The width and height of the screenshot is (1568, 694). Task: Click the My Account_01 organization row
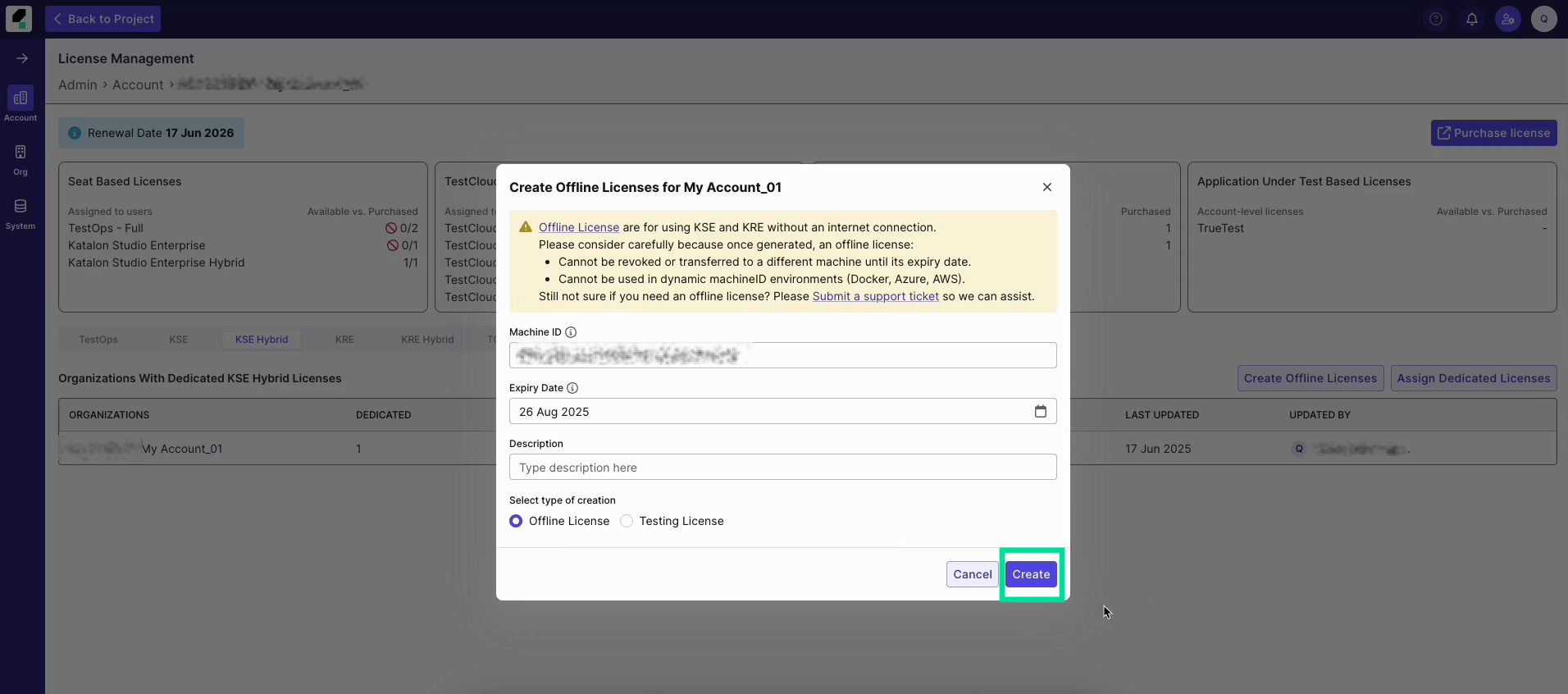(x=808, y=449)
